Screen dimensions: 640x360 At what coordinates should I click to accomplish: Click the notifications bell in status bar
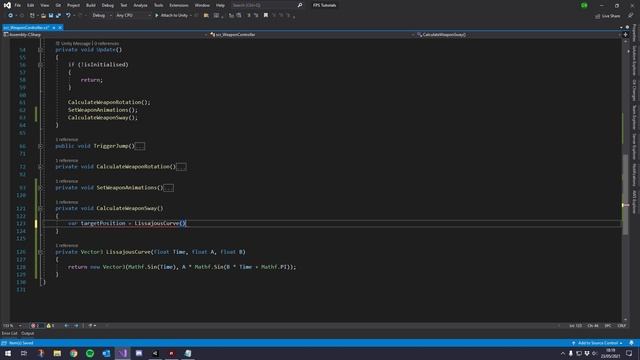coord(631,343)
